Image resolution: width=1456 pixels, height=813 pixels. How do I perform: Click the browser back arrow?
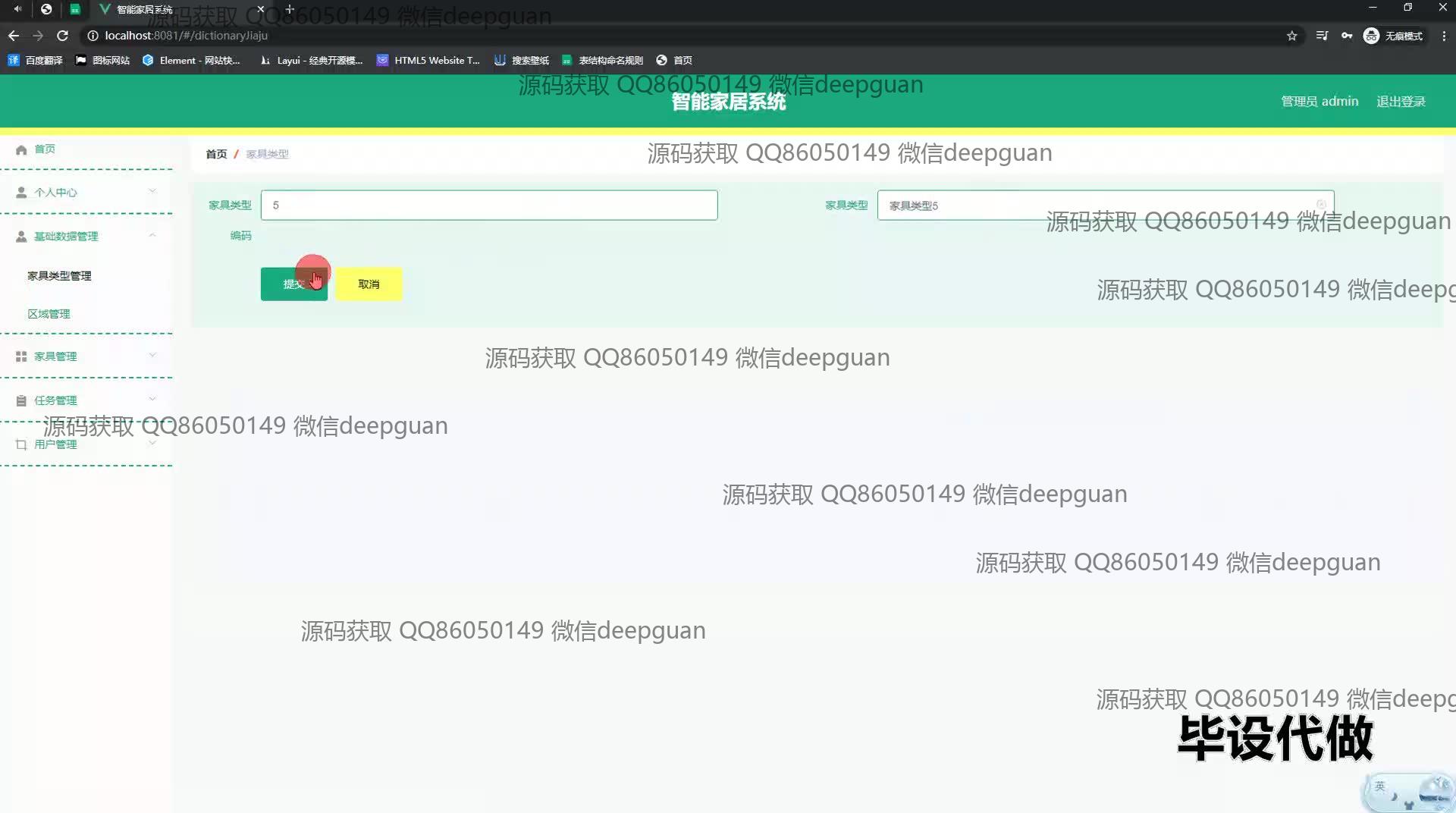14,36
